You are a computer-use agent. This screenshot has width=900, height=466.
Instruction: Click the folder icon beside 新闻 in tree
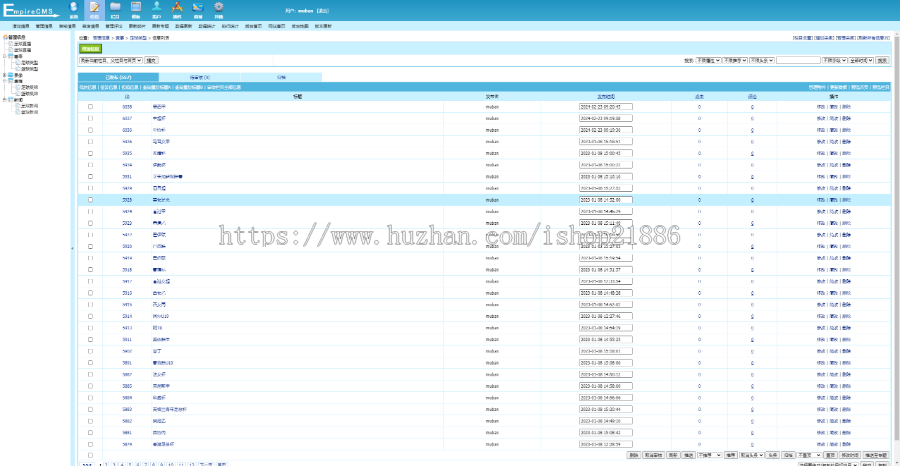(x=11, y=100)
